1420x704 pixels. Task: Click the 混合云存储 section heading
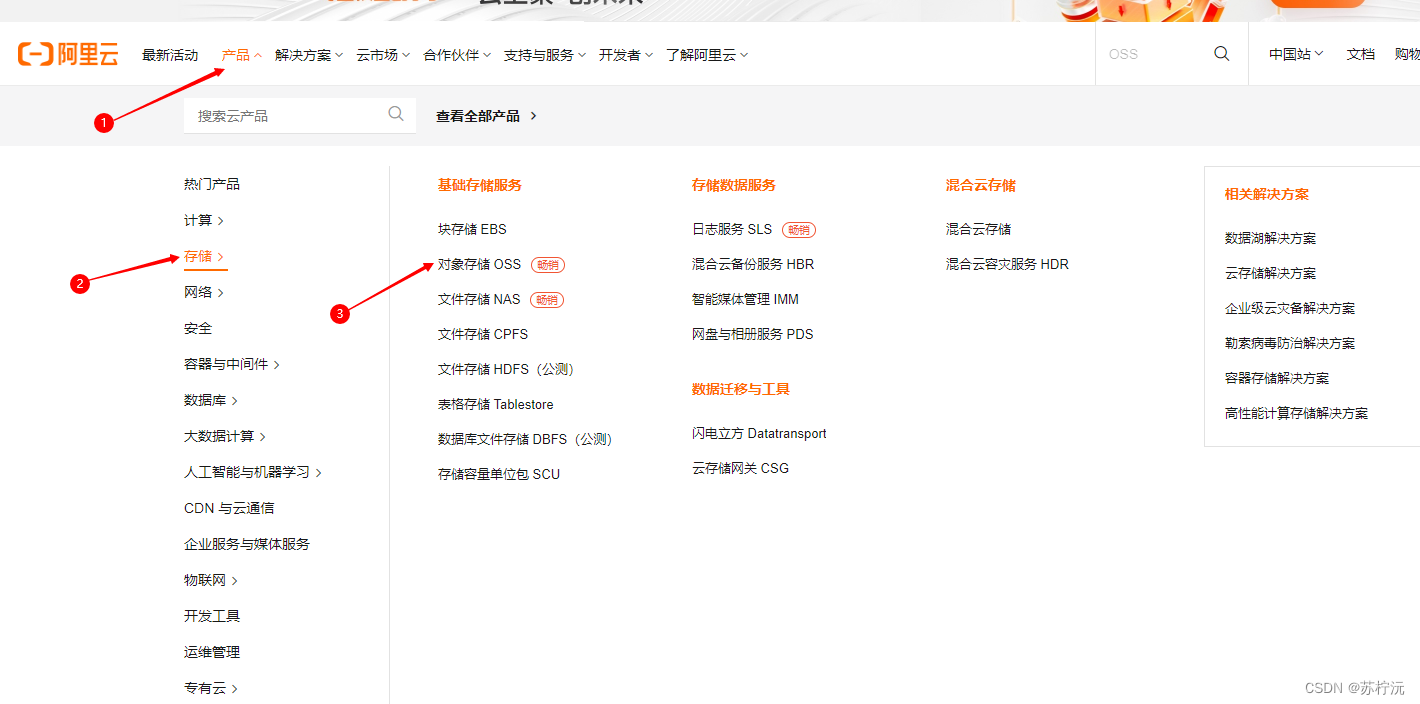(981, 185)
